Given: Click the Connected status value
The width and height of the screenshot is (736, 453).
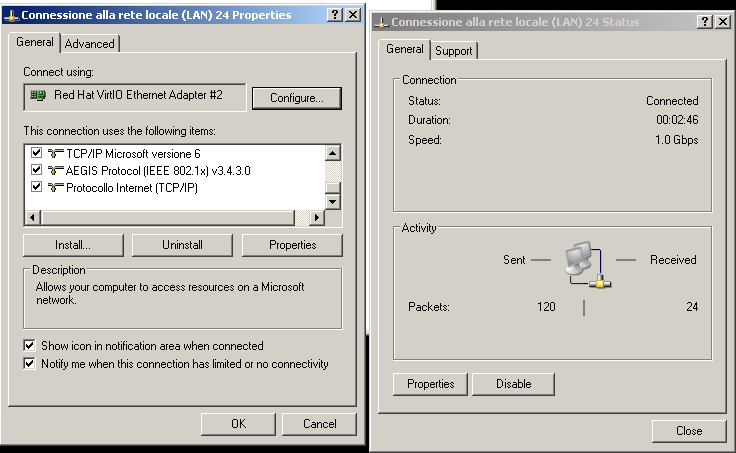Looking at the screenshot, I should (x=672, y=101).
